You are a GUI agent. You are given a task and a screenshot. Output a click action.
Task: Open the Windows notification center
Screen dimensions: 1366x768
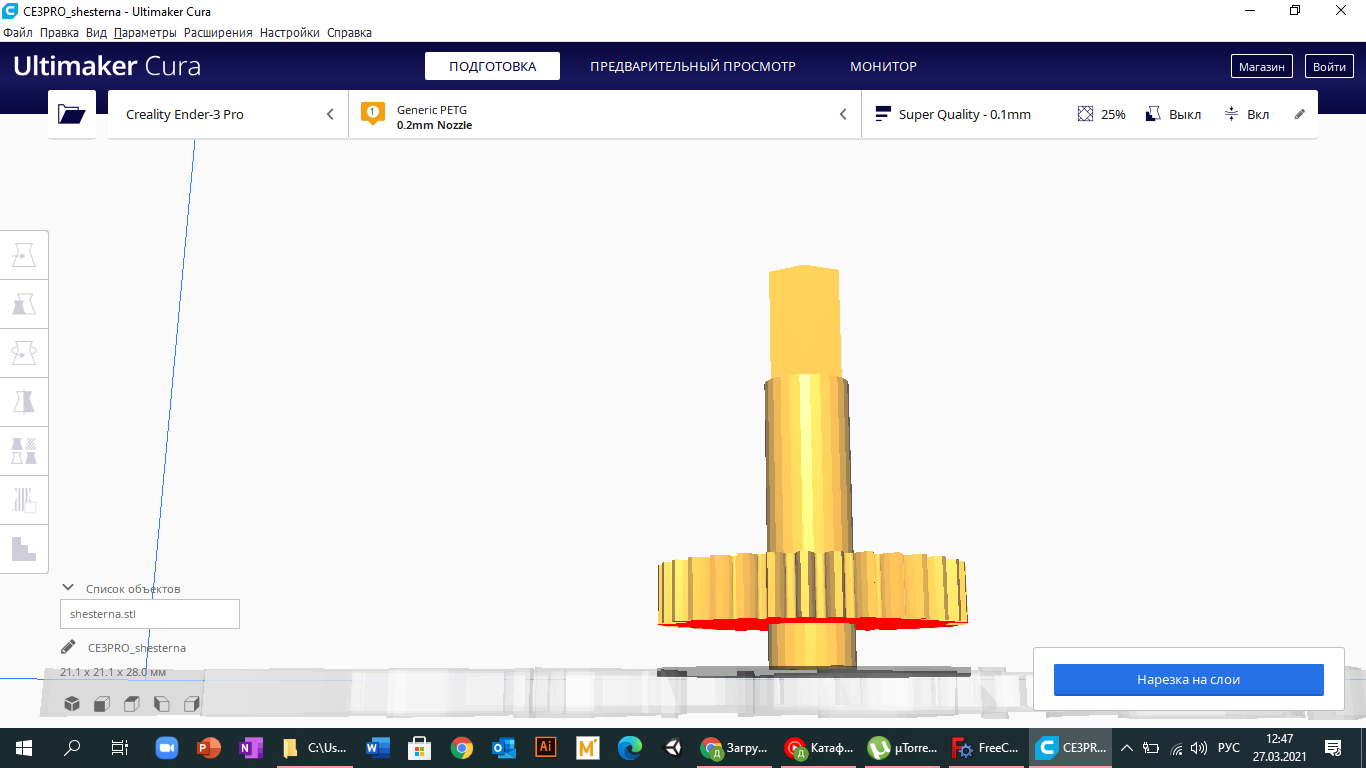pos(1333,747)
